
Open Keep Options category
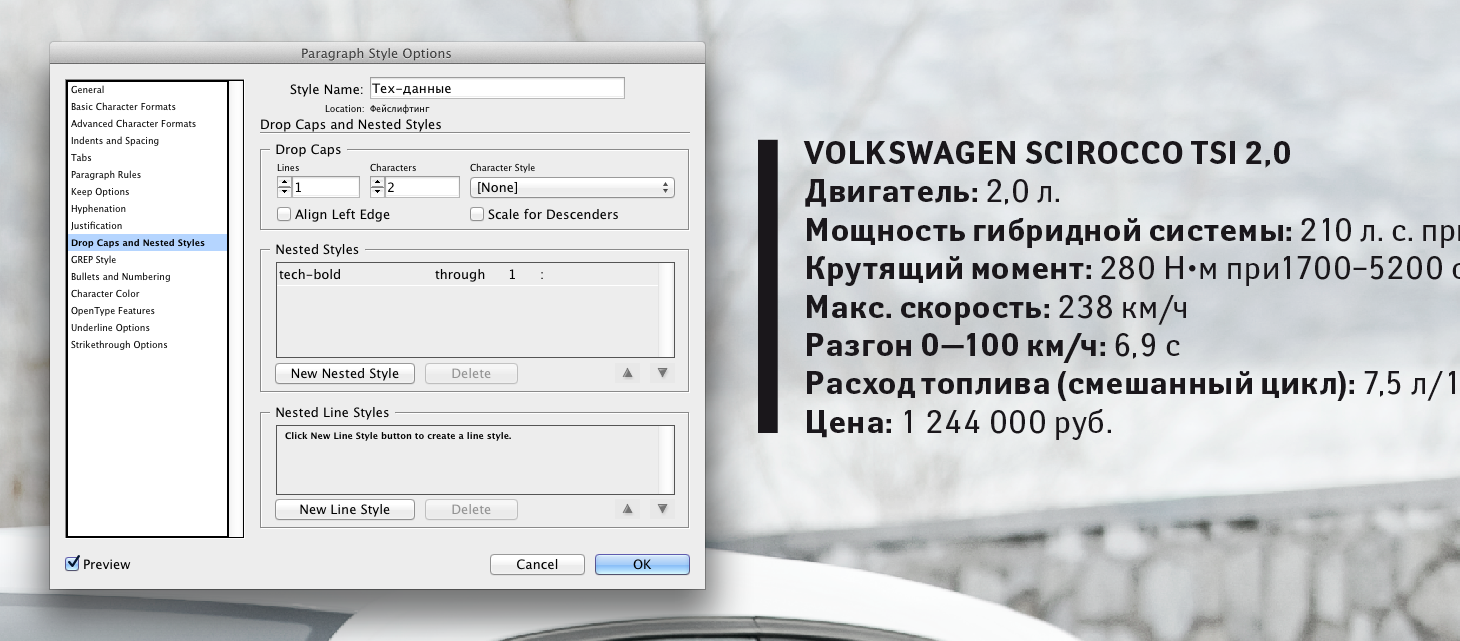[x=147, y=192]
